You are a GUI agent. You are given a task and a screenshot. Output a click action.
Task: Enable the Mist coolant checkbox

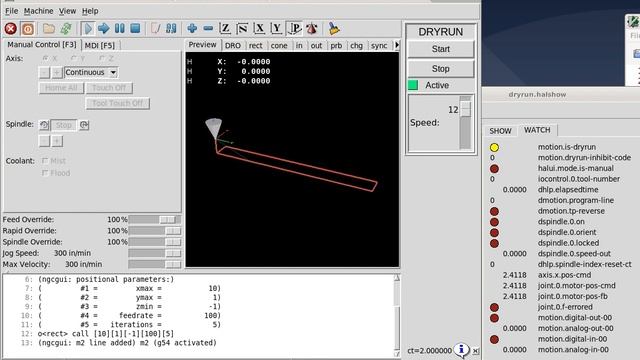pos(45,161)
